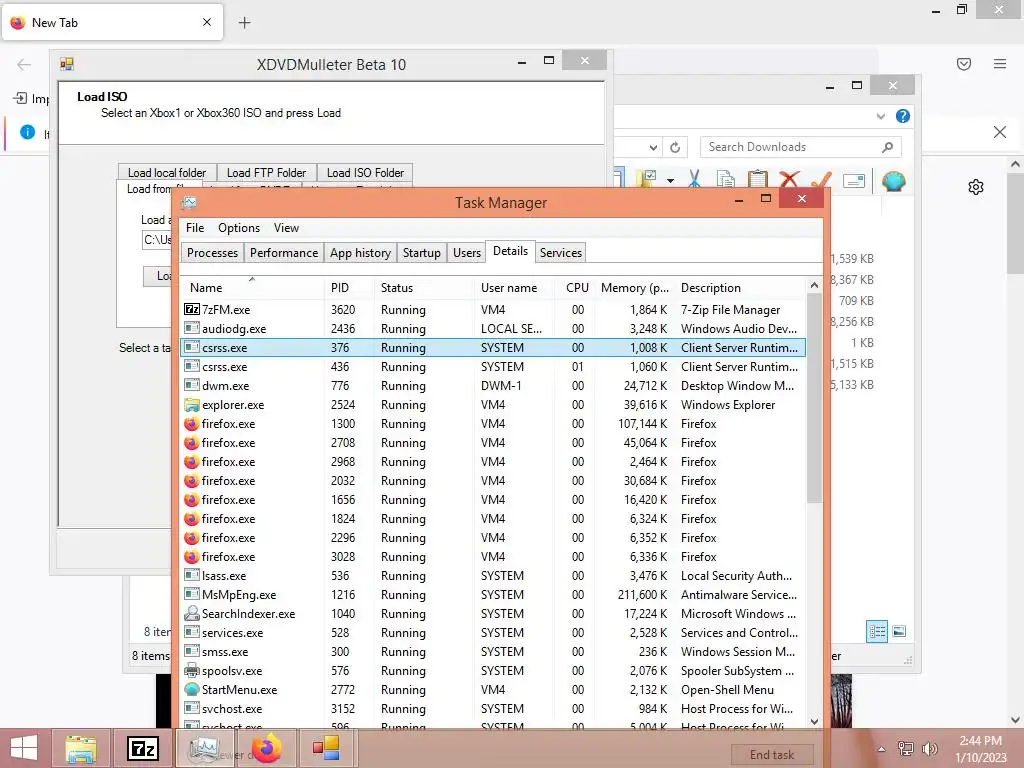Click the XDVDMulleter title bar app icon
Image resolution: width=1024 pixels, height=768 pixels.
click(x=67, y=64)
